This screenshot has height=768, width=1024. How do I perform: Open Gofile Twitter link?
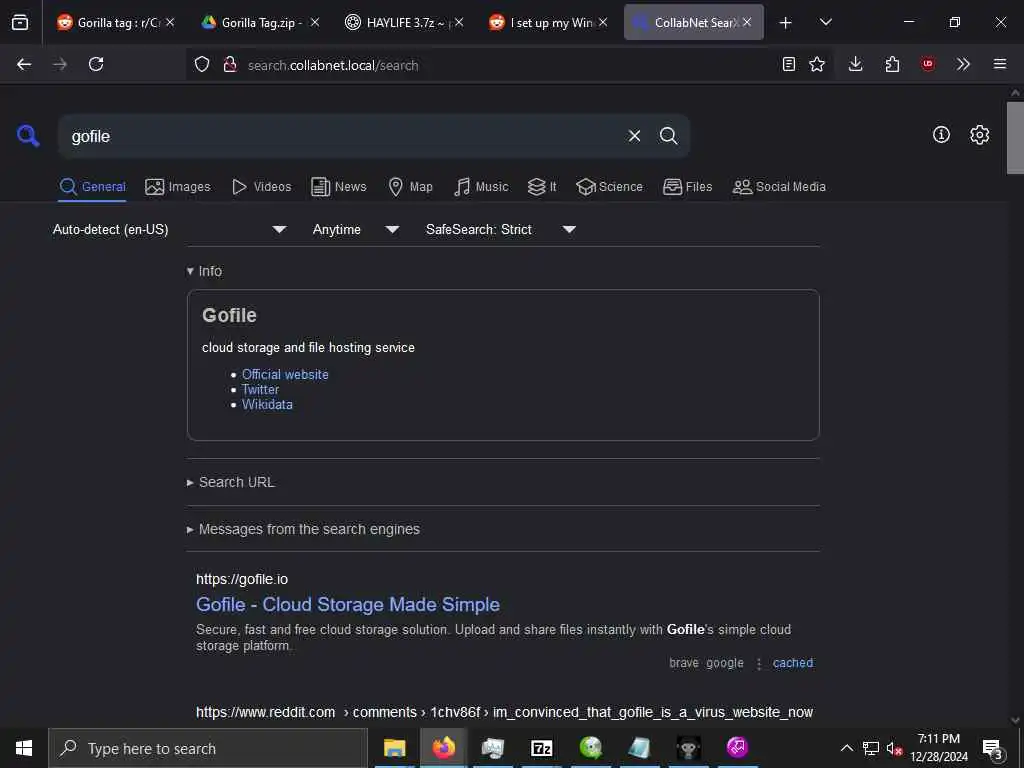261,389
